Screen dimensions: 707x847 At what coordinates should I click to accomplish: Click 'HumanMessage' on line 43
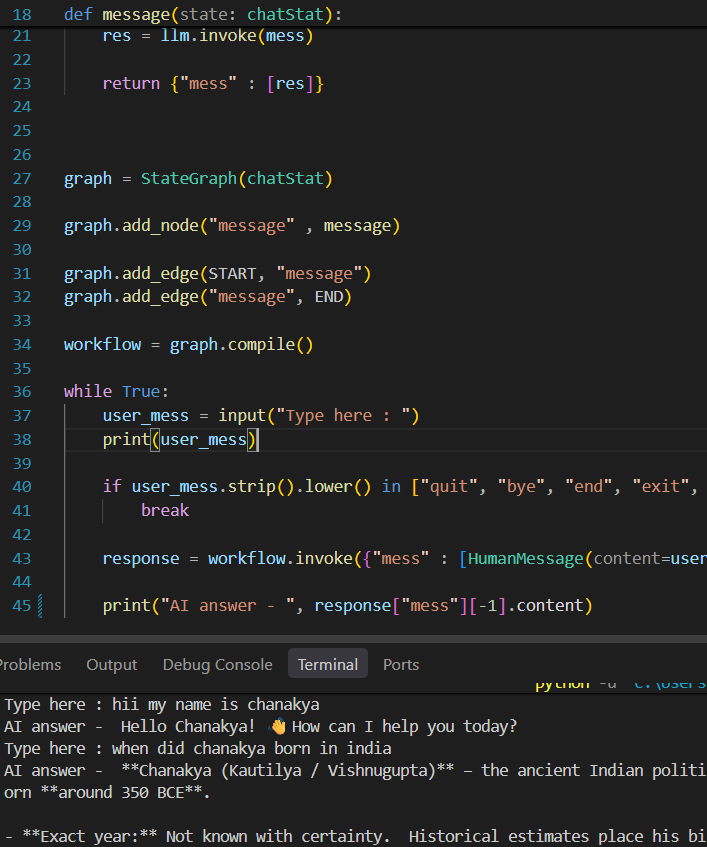(x=526, y=559)
